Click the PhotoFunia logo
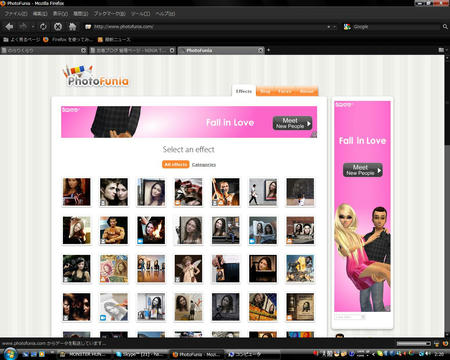The width and height of the screenshot is (450, 360). pyautogui.click(x=95, y=76)
